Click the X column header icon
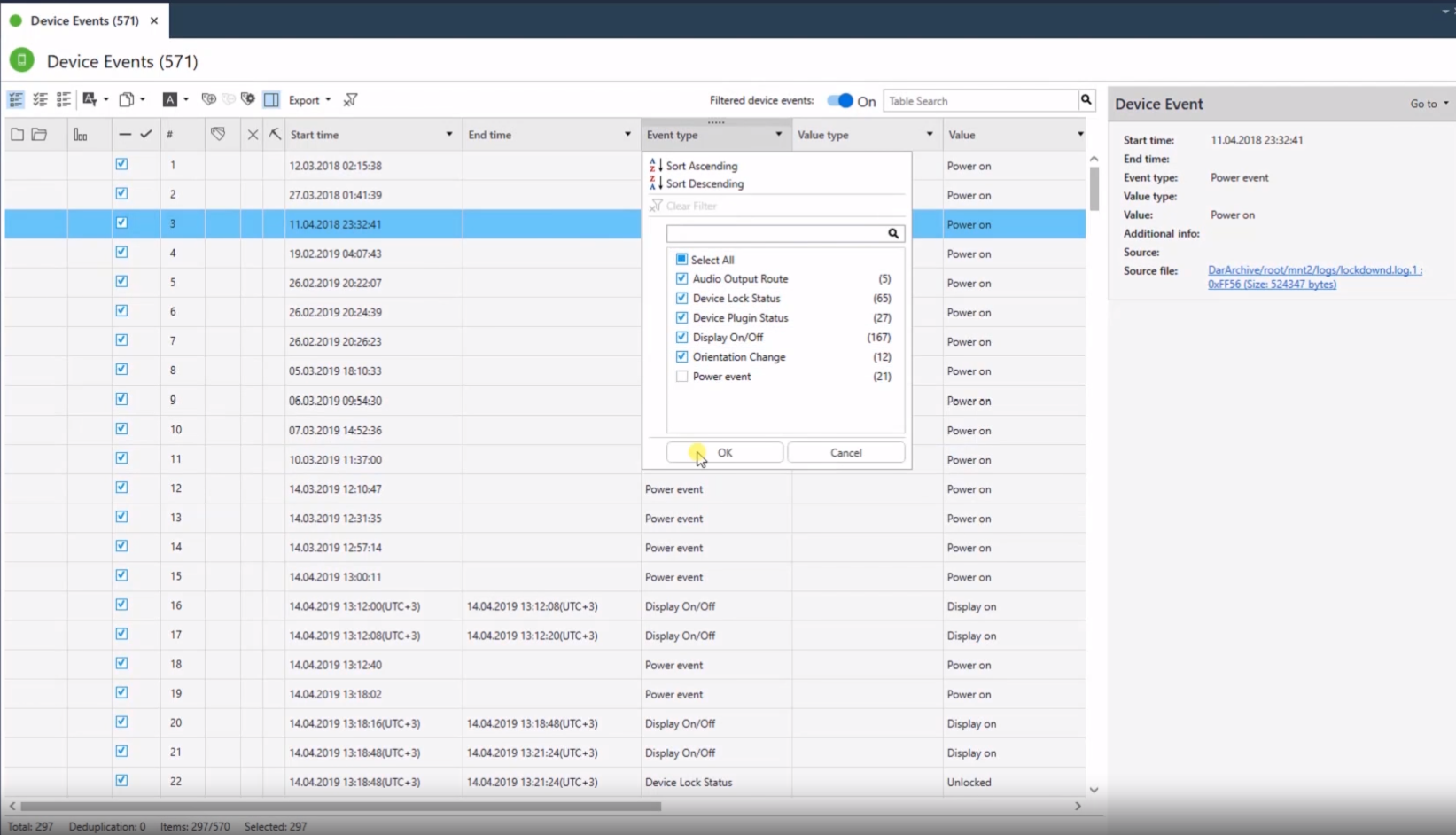 pyautogui.click(x=253, y=135)
